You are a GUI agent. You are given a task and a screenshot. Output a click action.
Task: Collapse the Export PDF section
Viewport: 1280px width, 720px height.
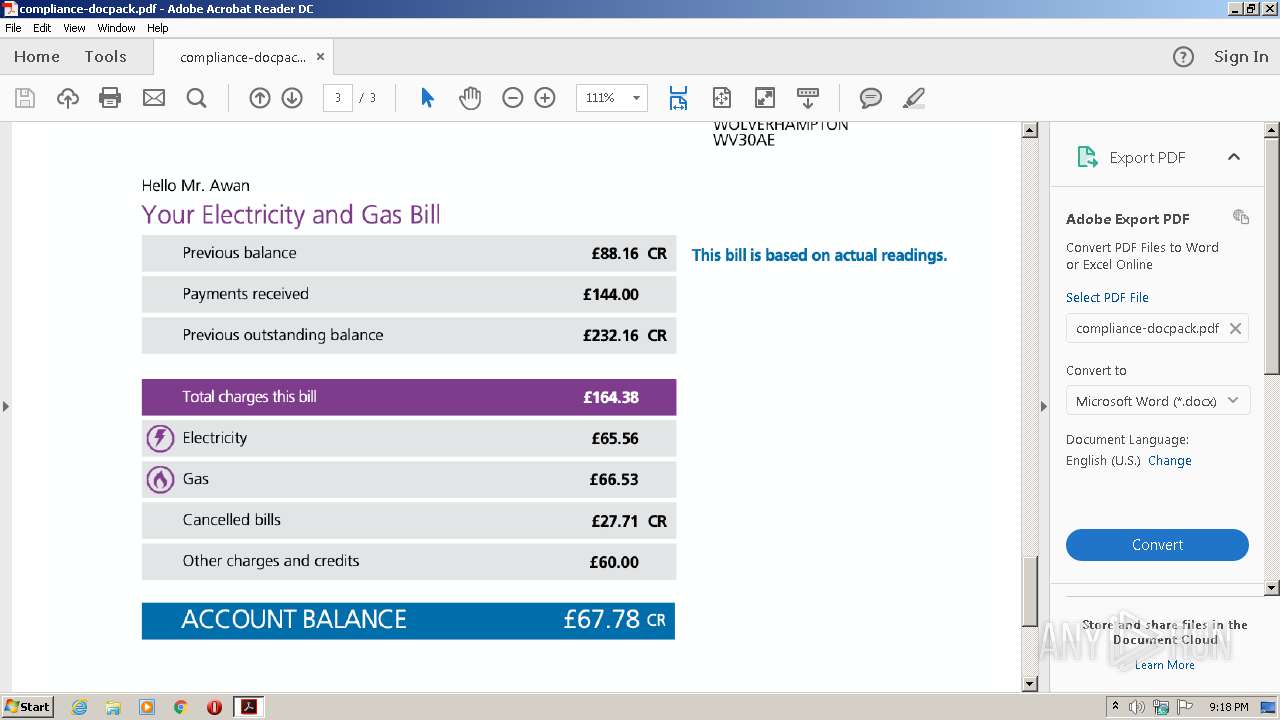1234,157
